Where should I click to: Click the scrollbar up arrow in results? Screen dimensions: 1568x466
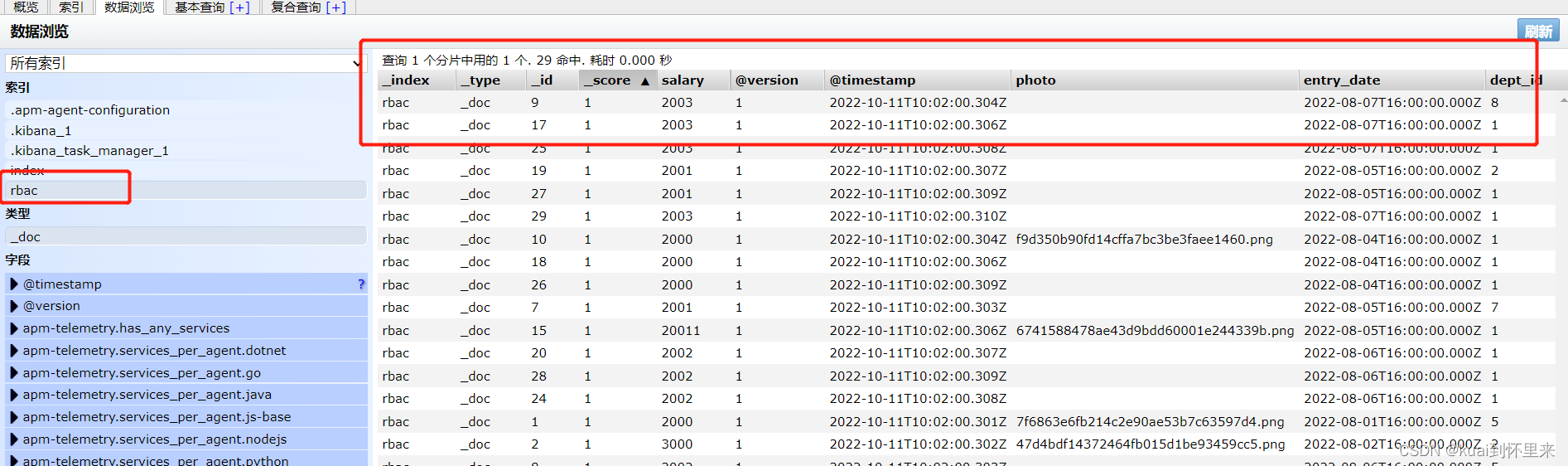pyautogui.click(x=1563, y=100)
